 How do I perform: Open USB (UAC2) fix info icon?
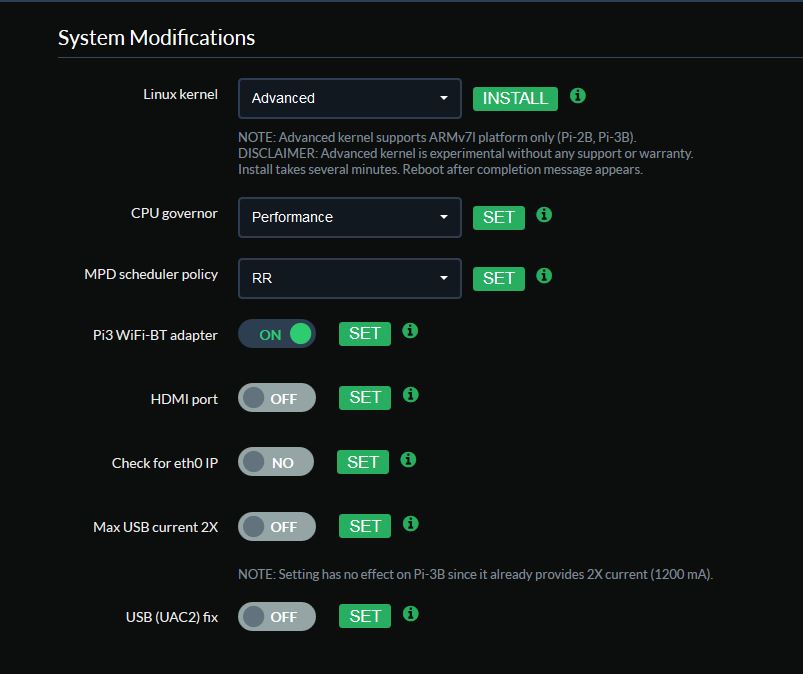click(411, 614)
